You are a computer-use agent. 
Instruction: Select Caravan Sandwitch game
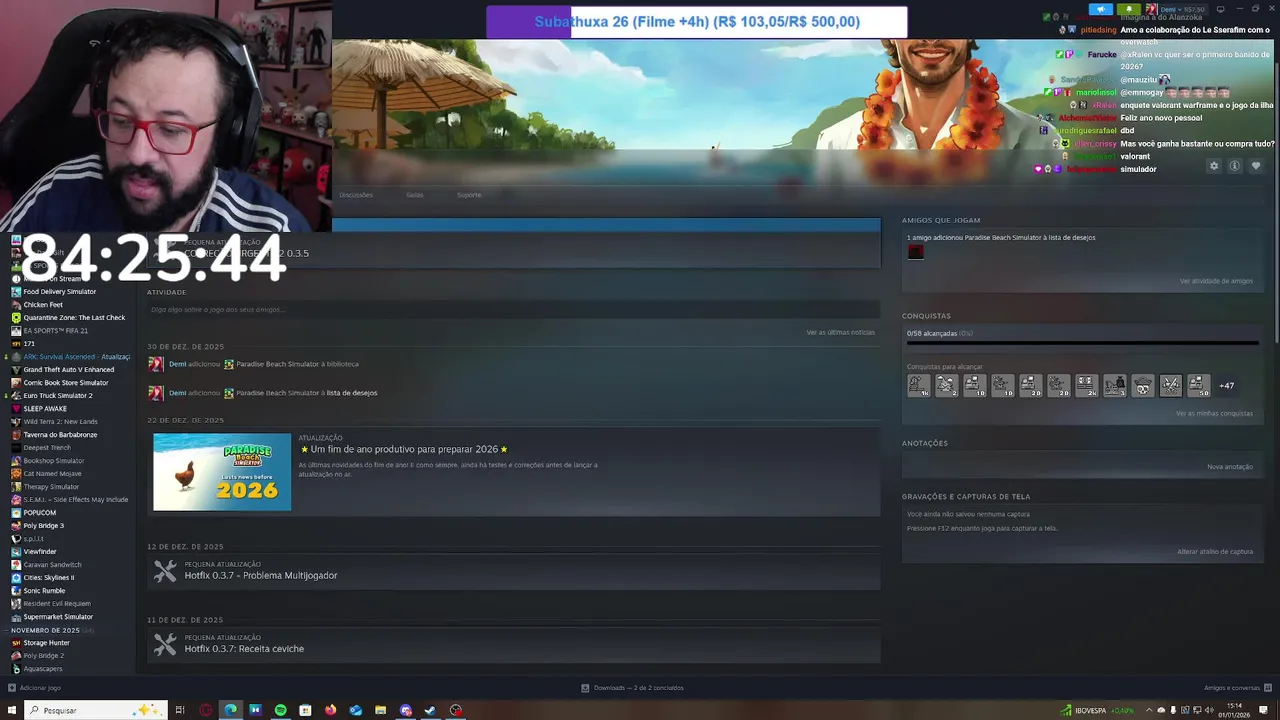52,565
